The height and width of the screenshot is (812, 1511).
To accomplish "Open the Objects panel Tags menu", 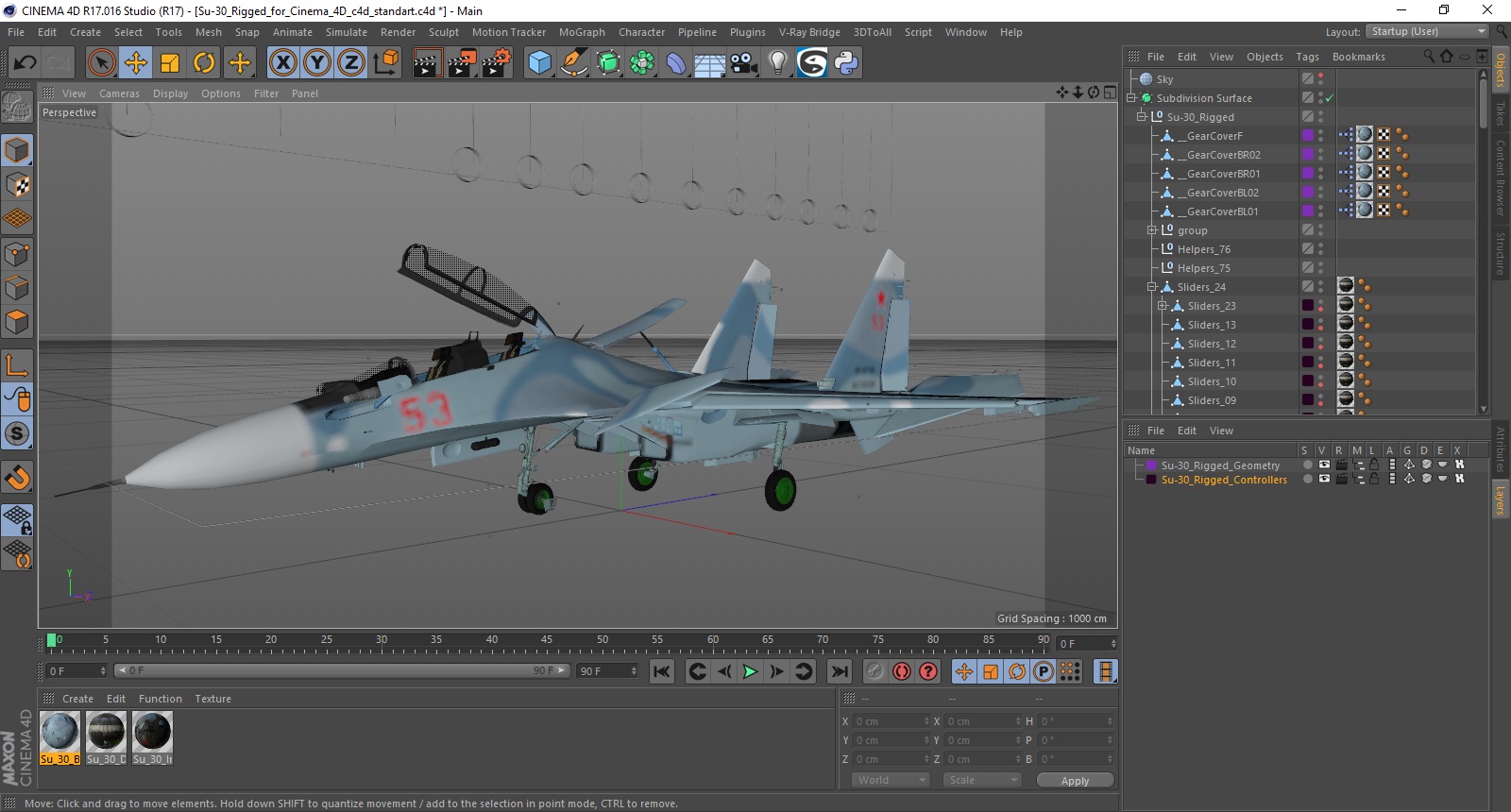I will [x=1307, y=57].
